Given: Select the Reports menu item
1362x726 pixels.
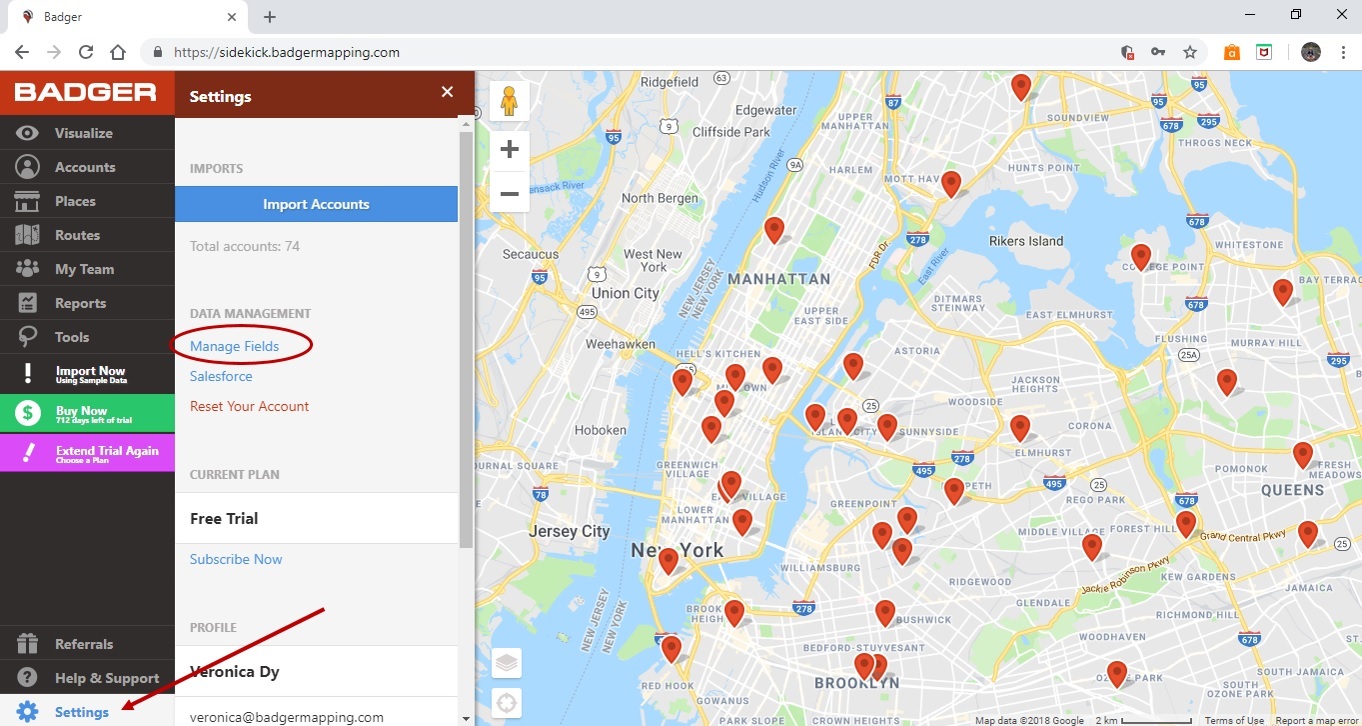Looking at the screenshot, I should [x=87, y=303].
